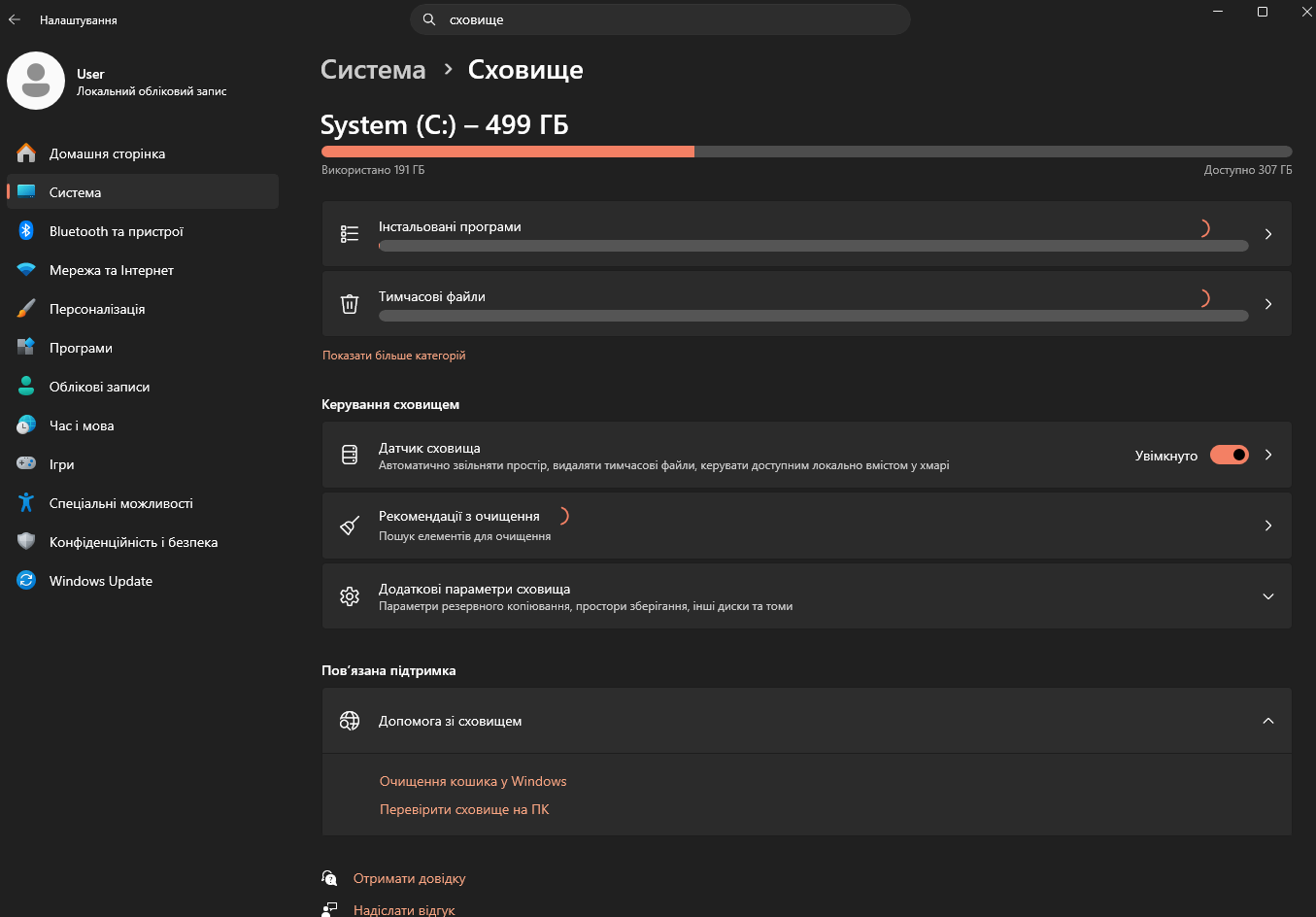Click the Спеціальні можливості accessibility icon
The height and width of the screenshot is (917, 1316).
tap(26, 503)
